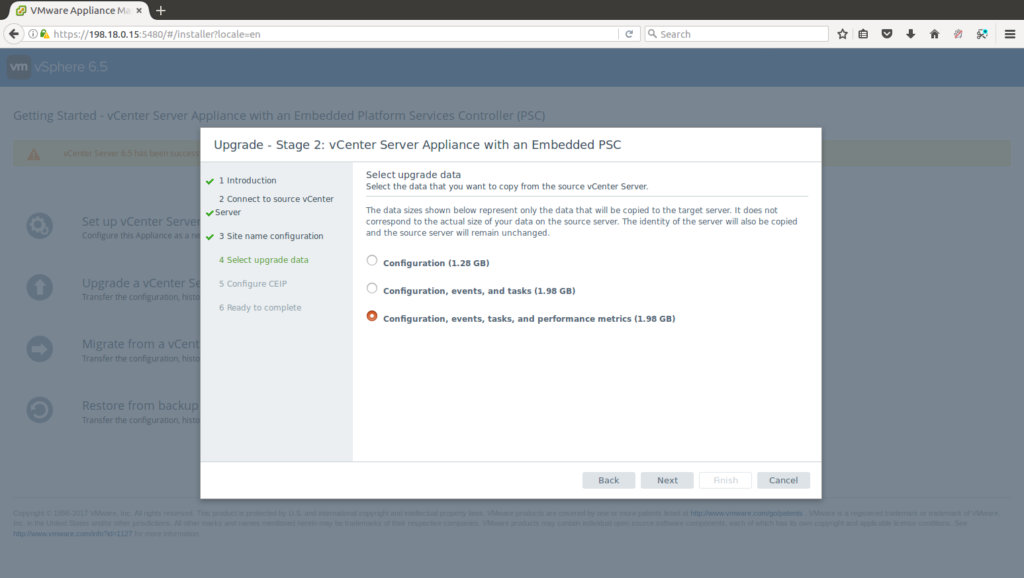This screenshot has height=578, width=1024.
Task: Reload the page with refresh icon
Action: (x=629, y=34)
